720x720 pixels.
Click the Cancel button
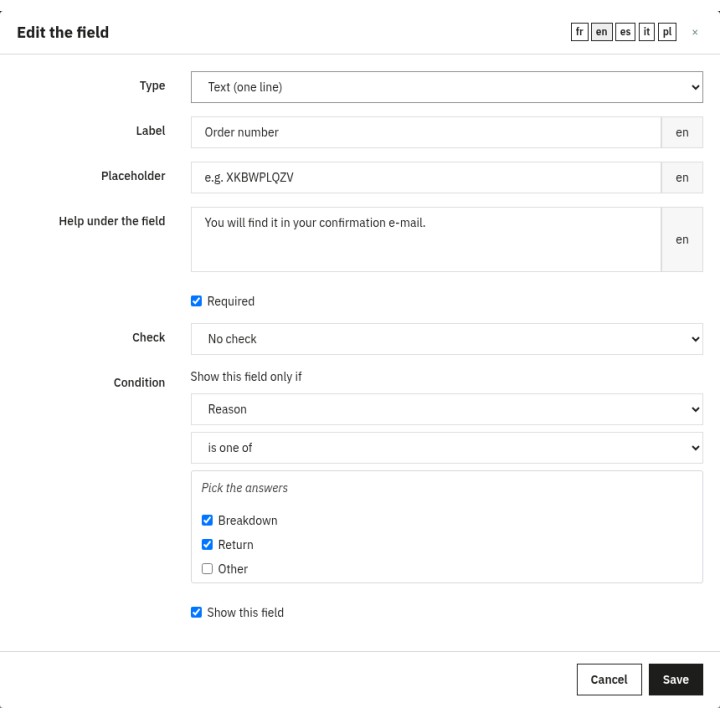pos(609,679)
